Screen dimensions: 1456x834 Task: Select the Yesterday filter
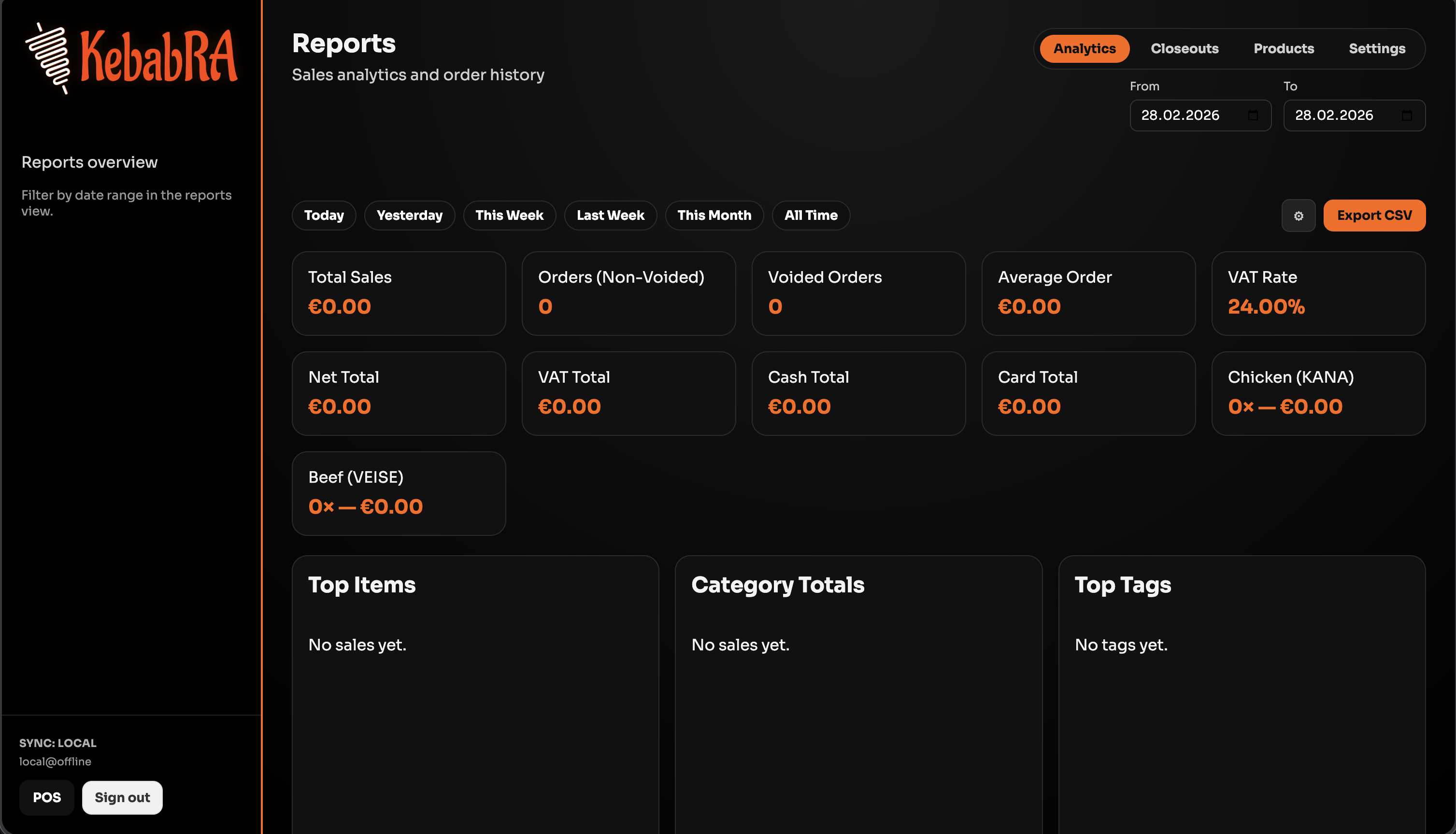click(x=409, y=216)
